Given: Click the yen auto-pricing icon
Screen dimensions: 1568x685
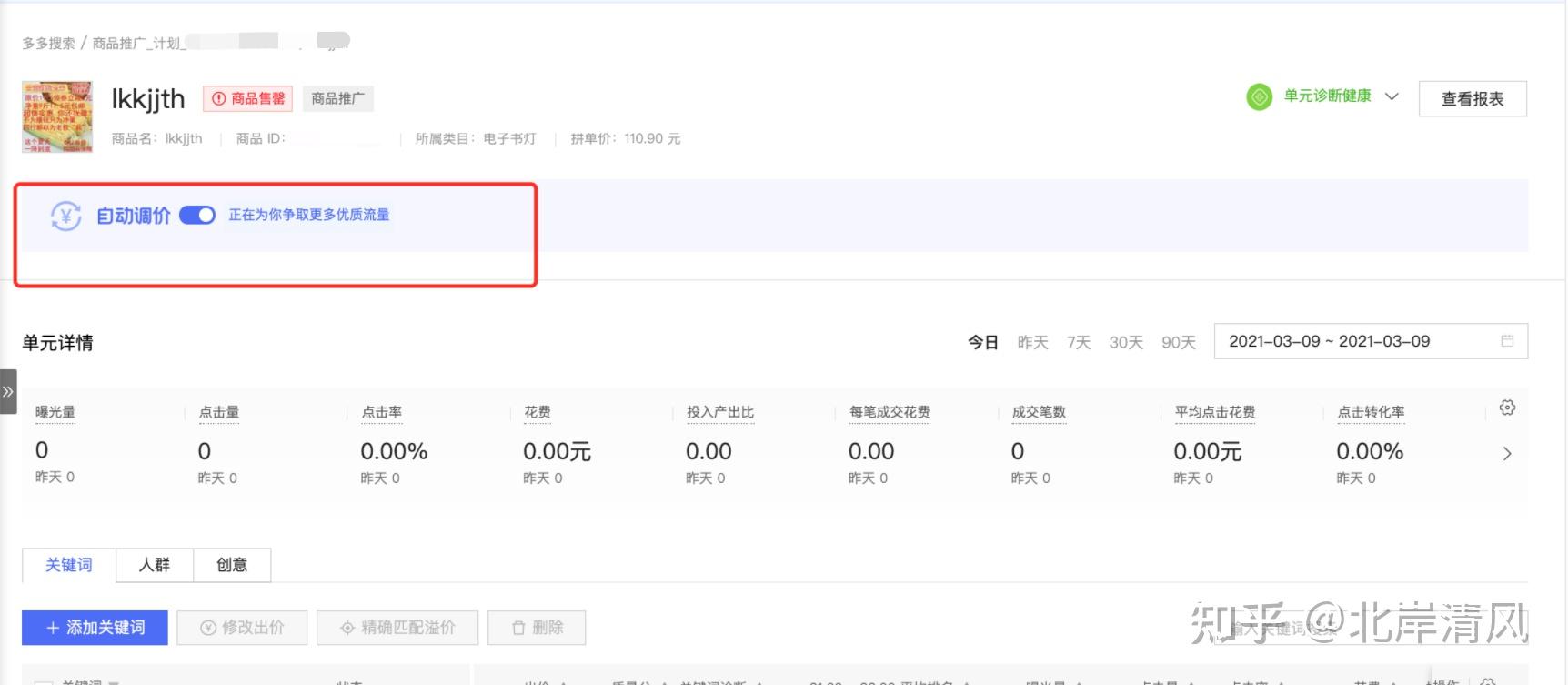Looking at the screenshot, I should point(65,216).
